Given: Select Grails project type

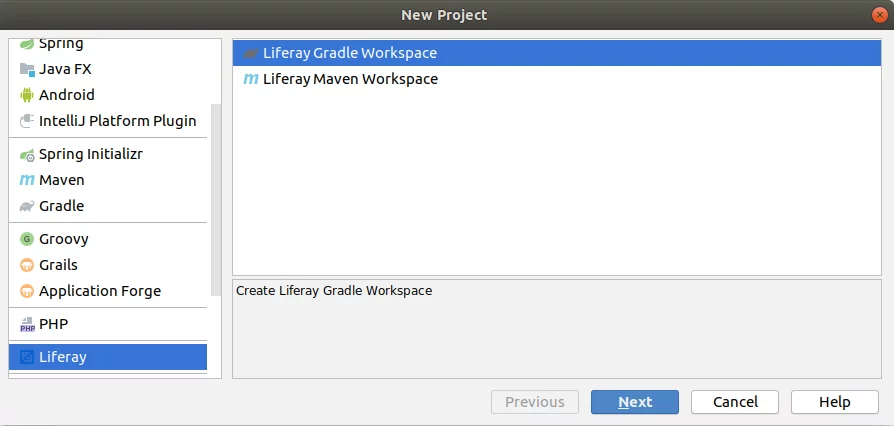Looking at the screenshot, I should coord(108,265).
